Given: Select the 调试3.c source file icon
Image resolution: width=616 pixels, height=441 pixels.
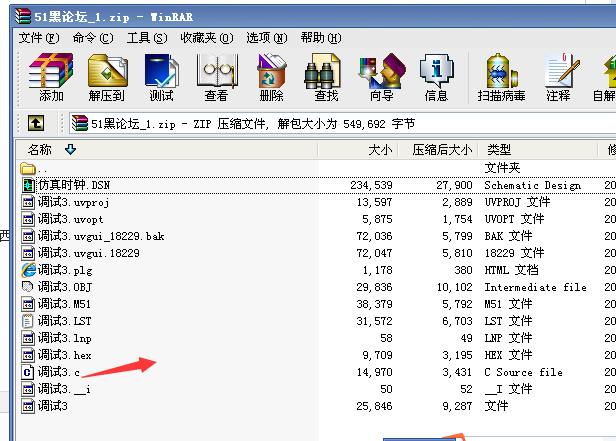Looking at the screenshot, I should 27,372.
